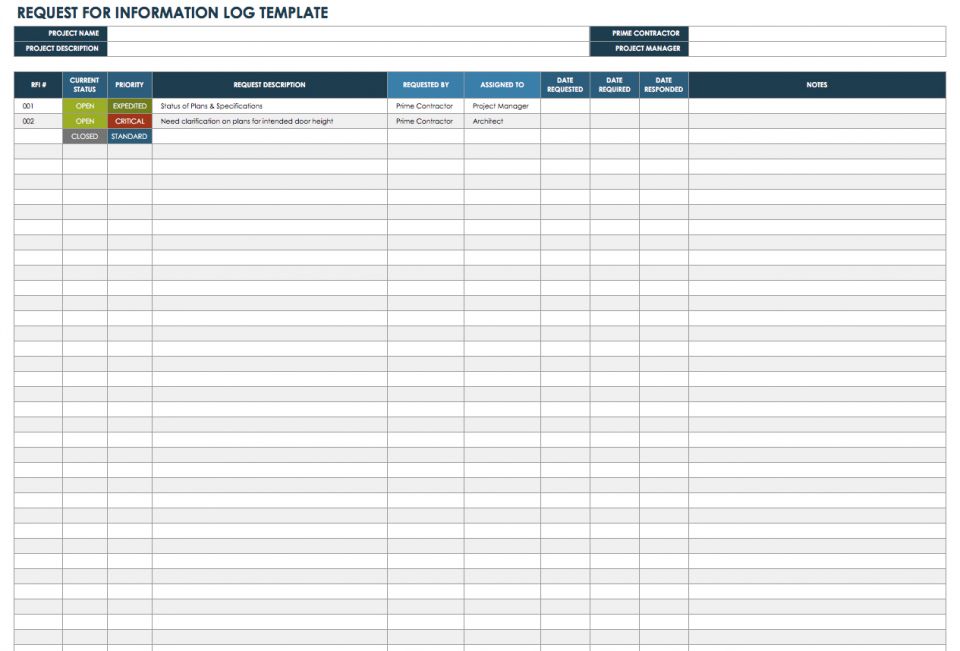Click the RFI # column header
Screen dimensions: 960x651
(x=38, y=85)
